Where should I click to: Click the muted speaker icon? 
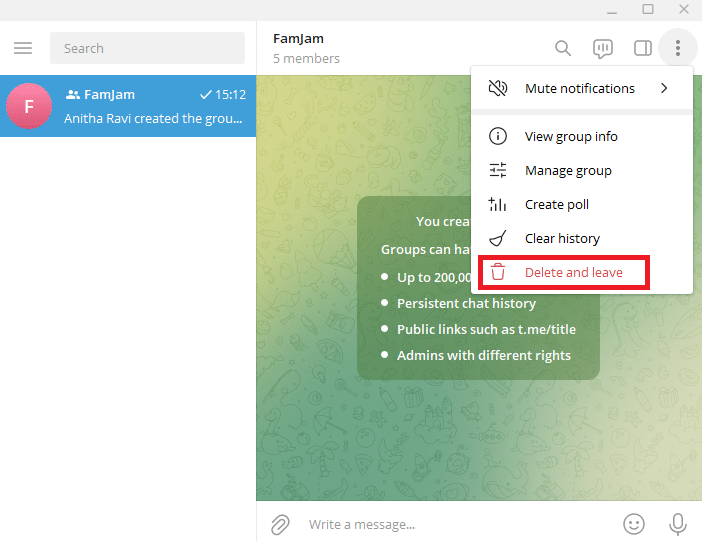click(x=498, y=88)
